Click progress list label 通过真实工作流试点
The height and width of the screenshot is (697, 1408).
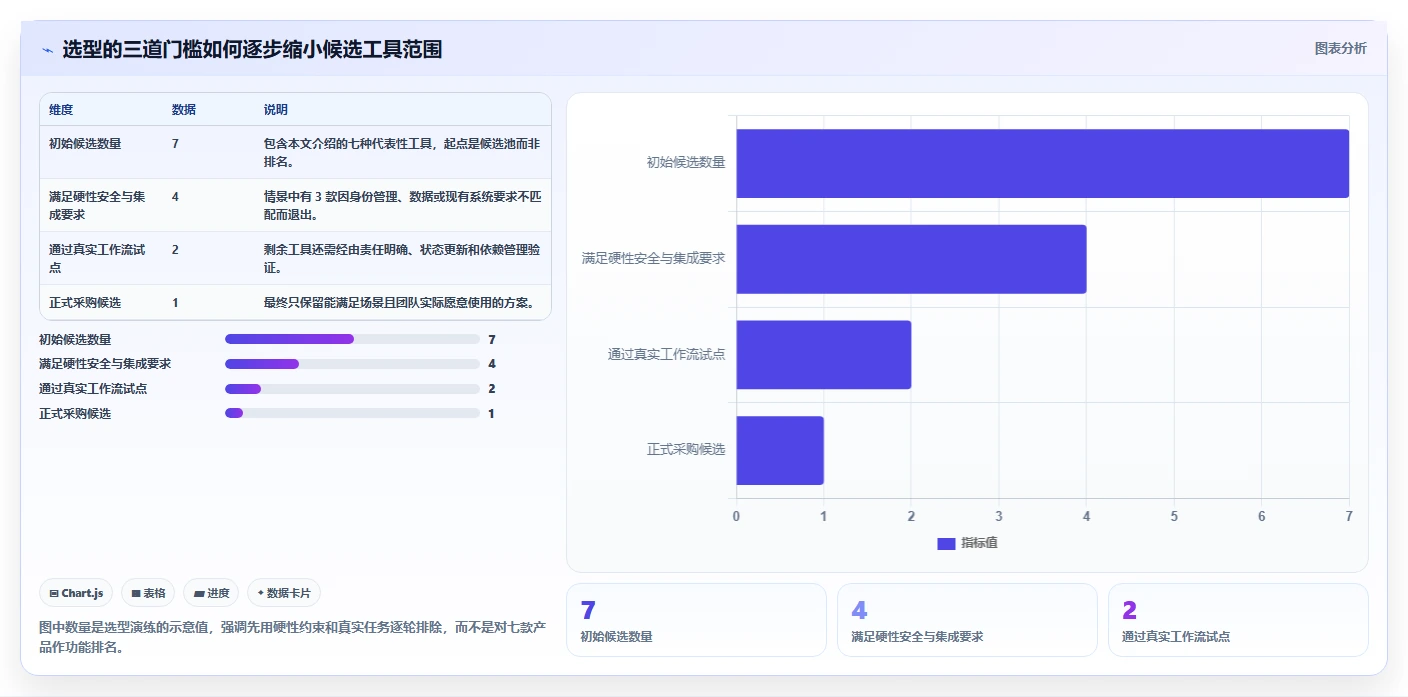click(x=93, y=389)
